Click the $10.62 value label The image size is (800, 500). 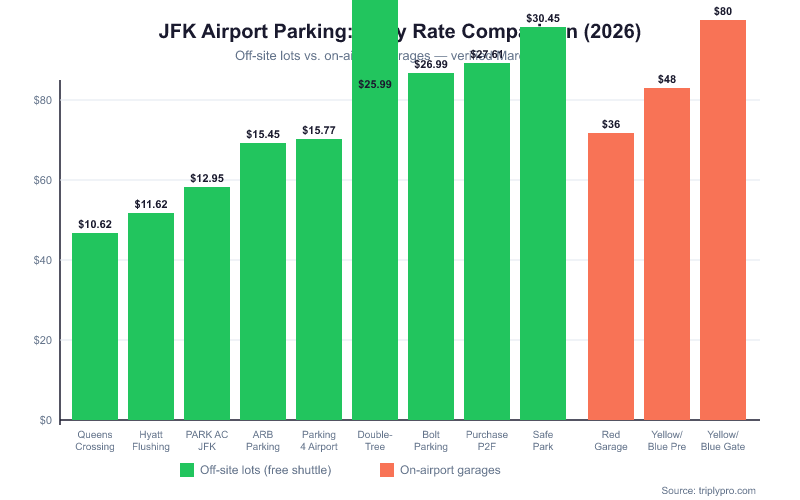95,224
